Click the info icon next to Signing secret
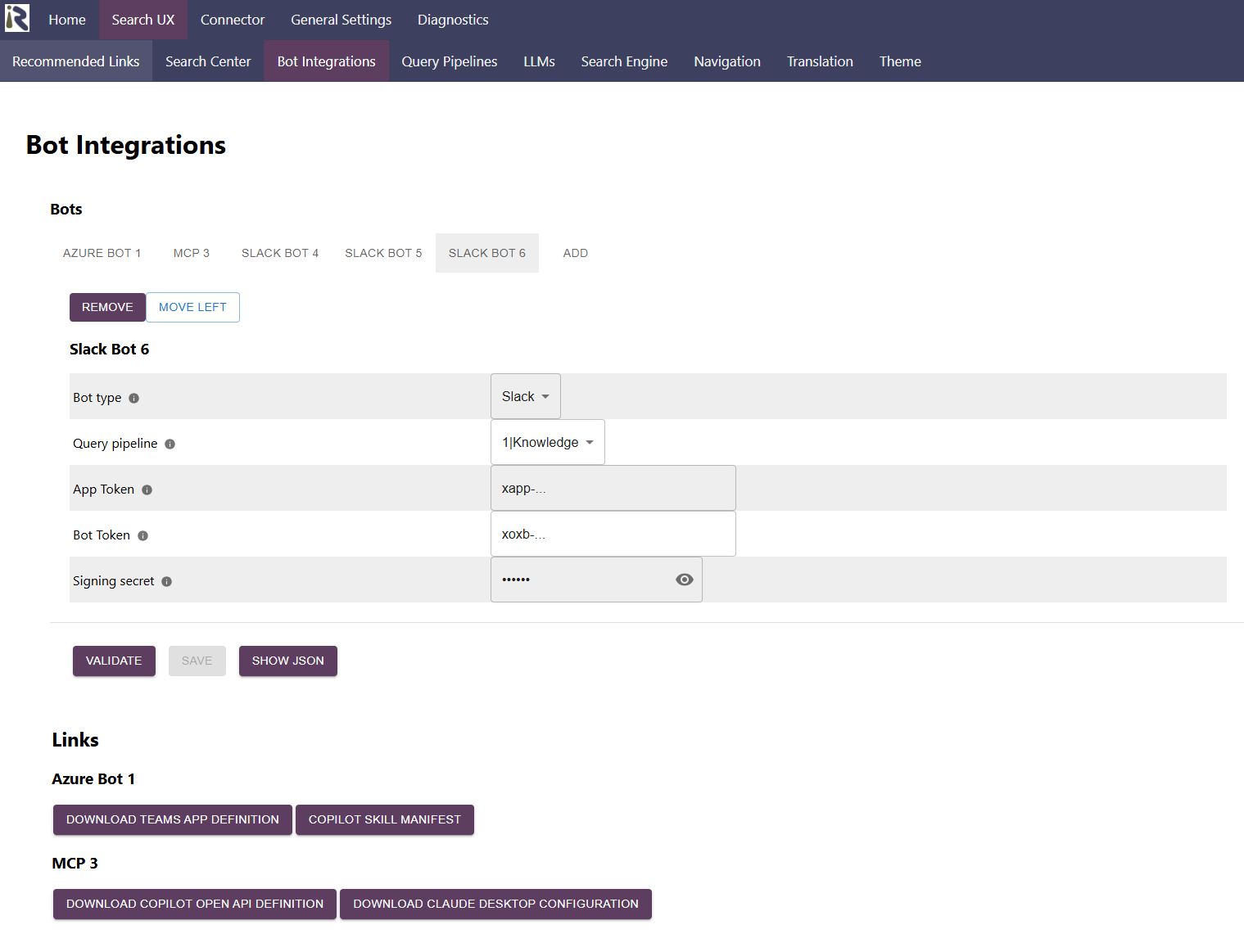Viewport: 1244px width, 952px height. pyautogui.click(x=167, y=581)
